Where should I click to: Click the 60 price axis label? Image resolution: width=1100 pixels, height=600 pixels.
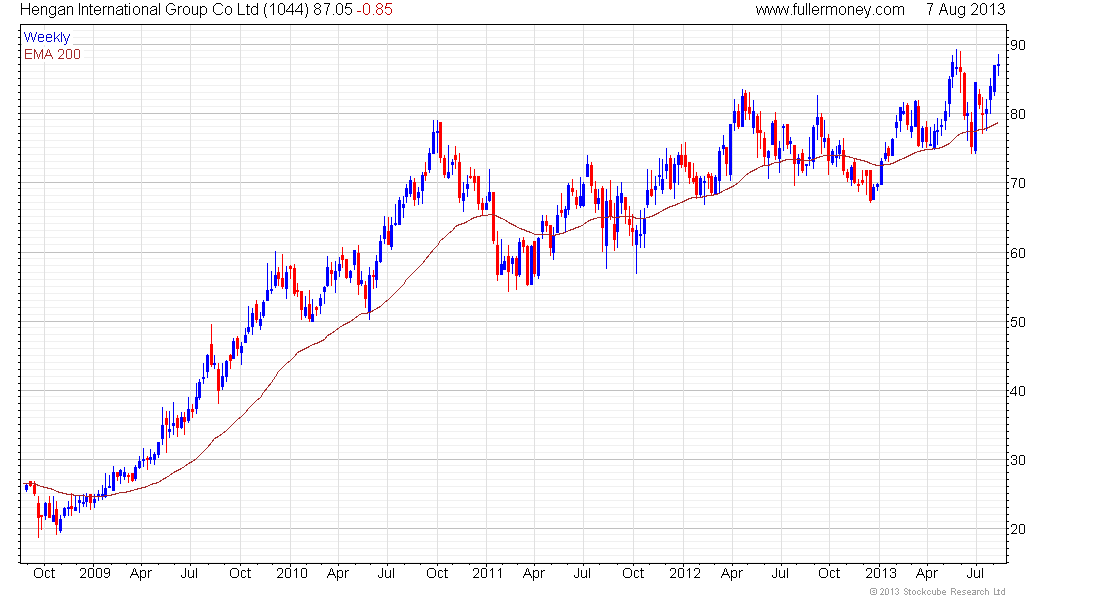(1017, 253)
